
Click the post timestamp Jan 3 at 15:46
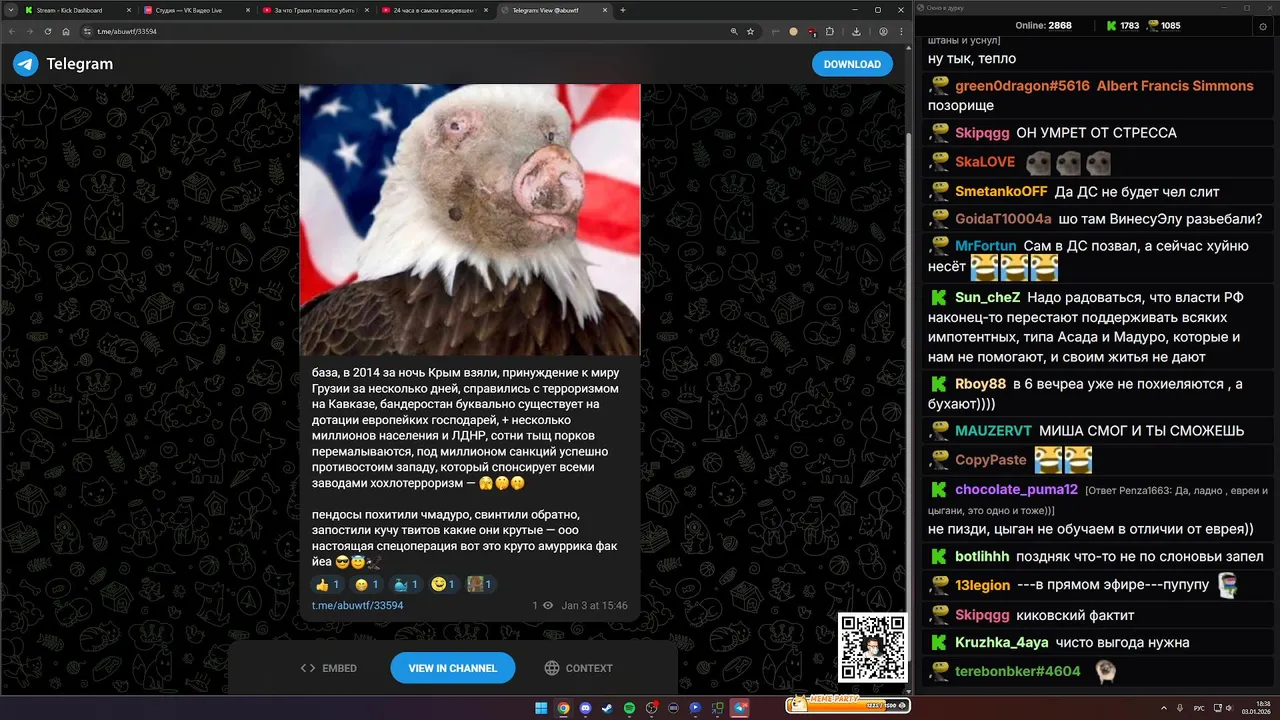tap(594, 605)
